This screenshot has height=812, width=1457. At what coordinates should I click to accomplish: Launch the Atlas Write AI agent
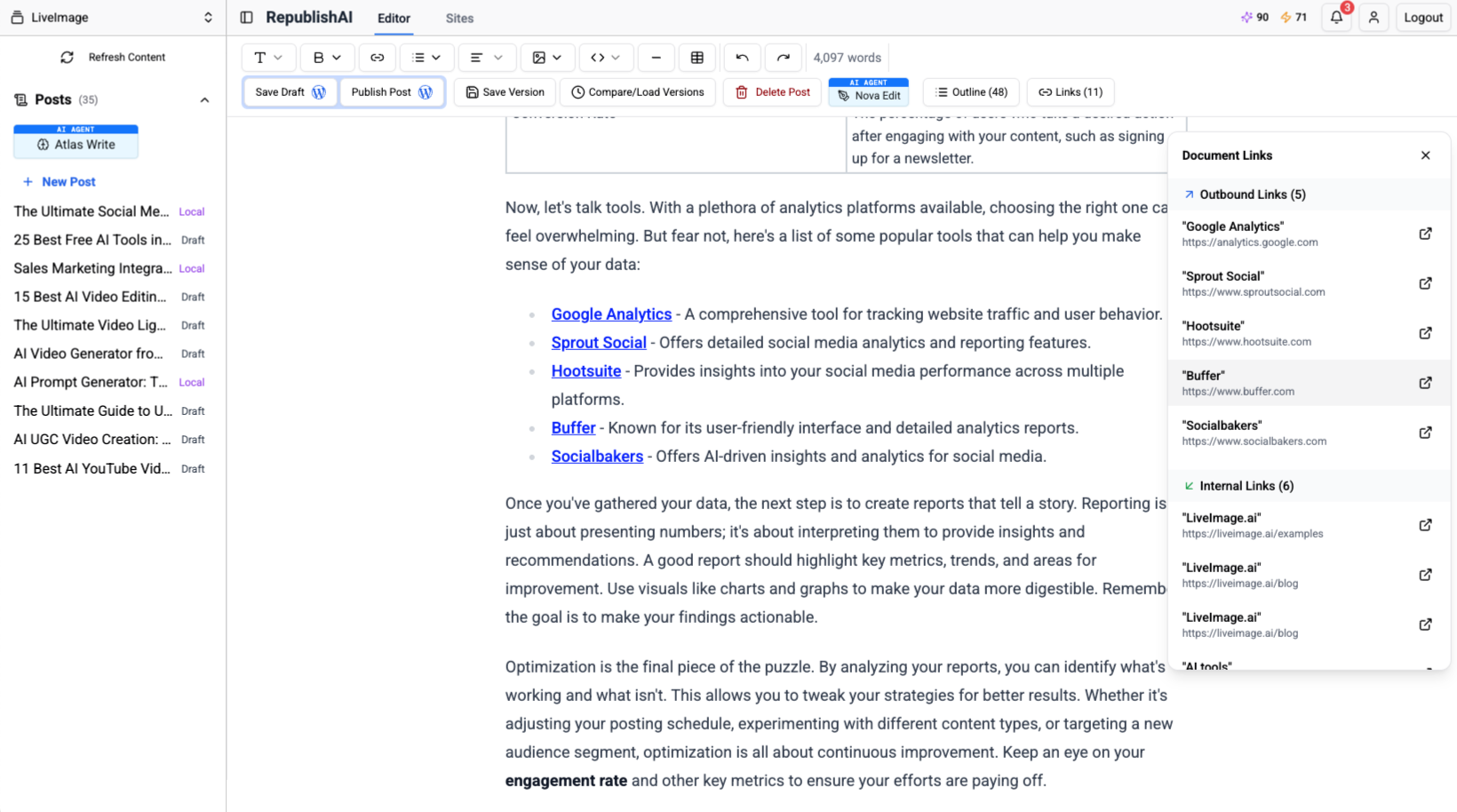pos(76,142)
